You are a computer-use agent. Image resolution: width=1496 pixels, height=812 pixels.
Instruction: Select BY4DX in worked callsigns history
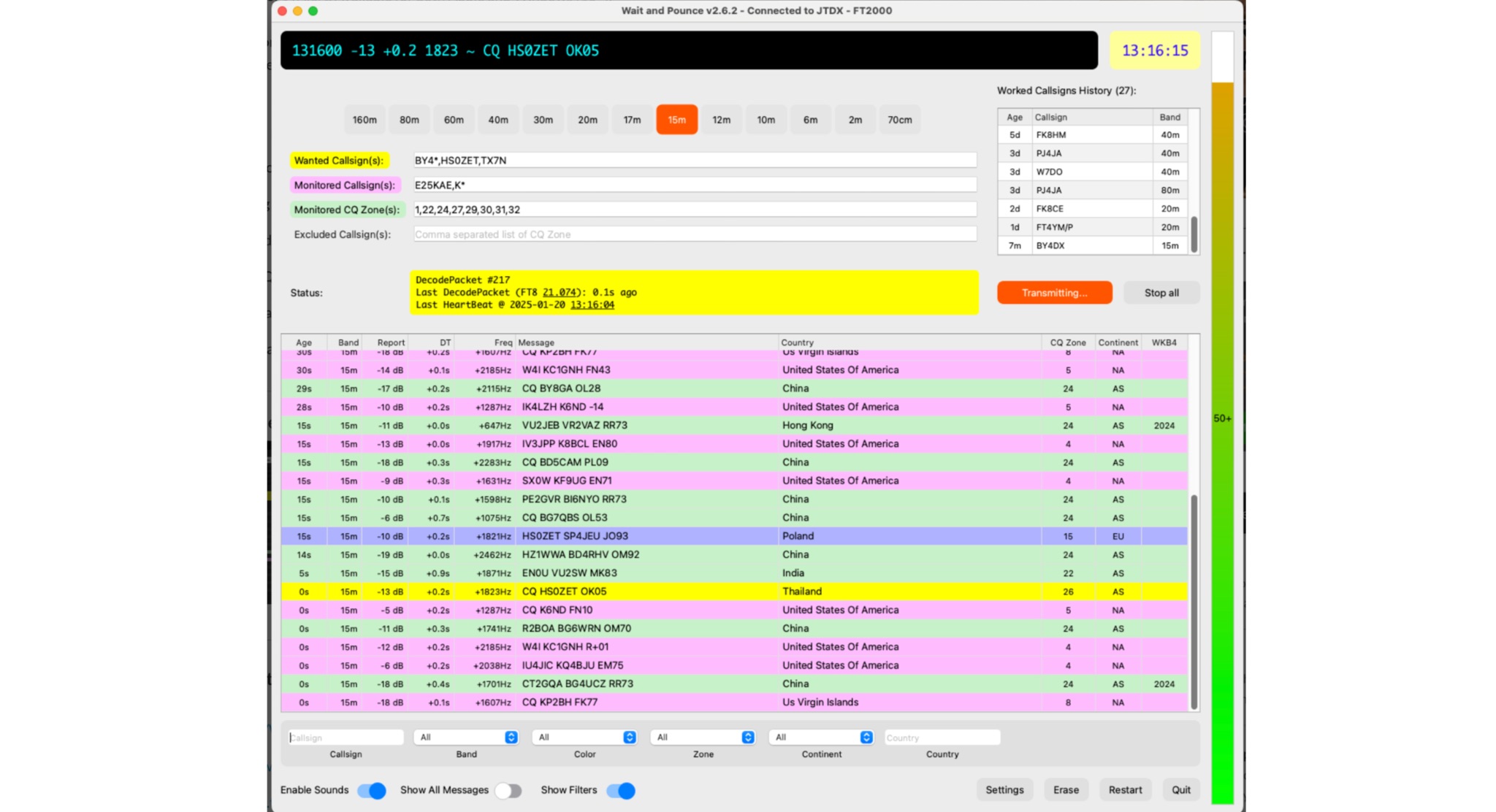tap(1094, 246)
